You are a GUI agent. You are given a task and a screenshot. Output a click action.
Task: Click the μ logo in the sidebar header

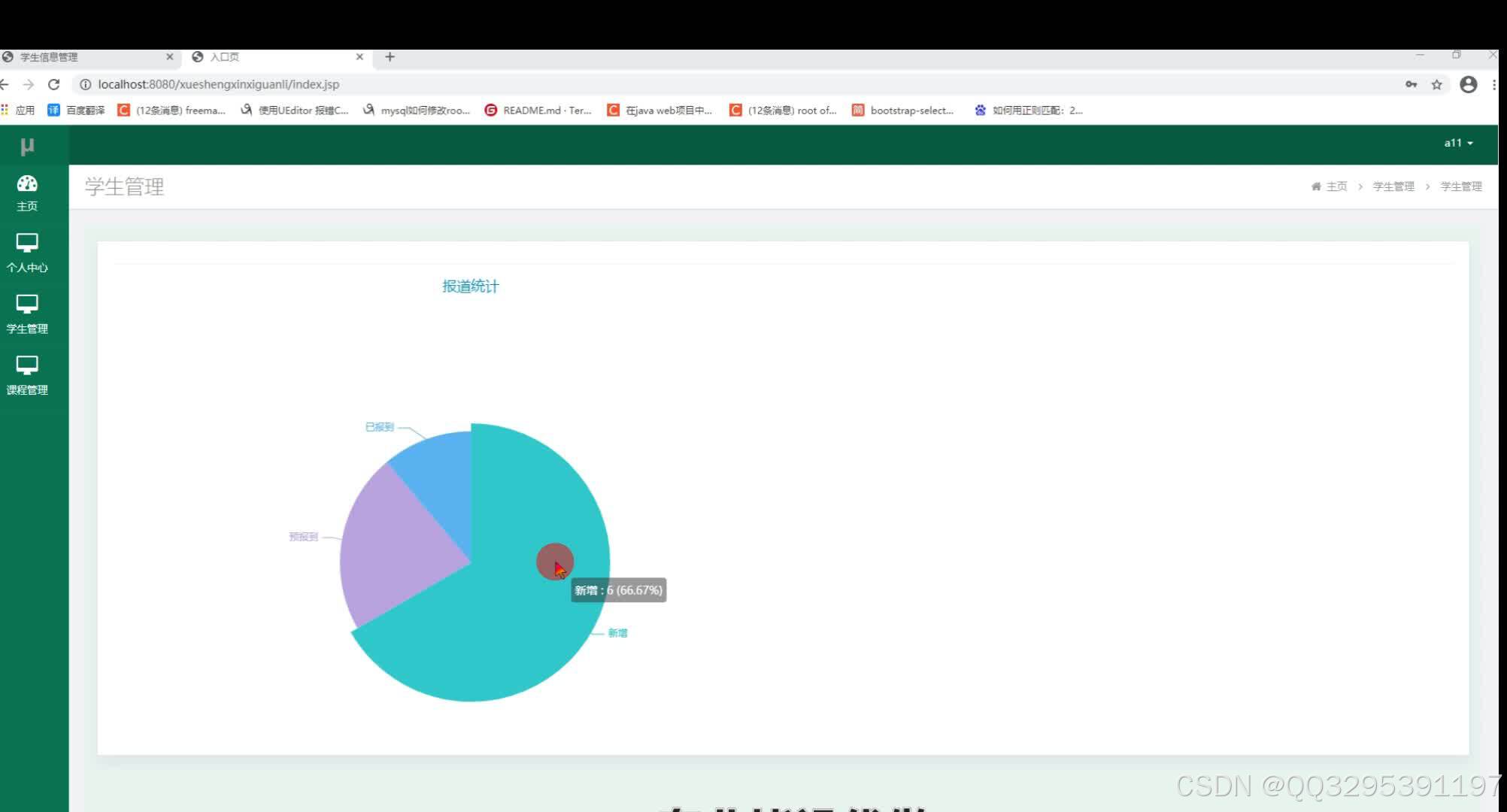point(27,147)
